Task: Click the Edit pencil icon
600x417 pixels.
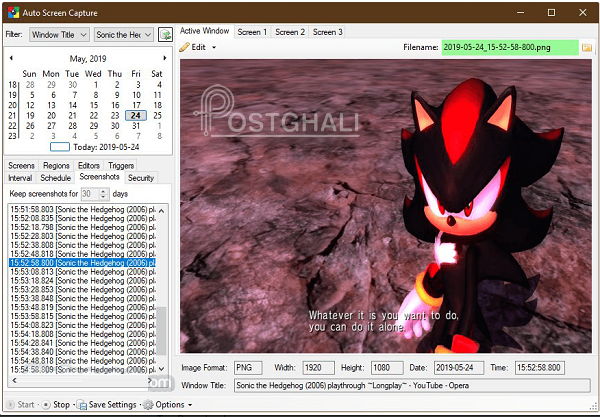Action: [184, 47]
